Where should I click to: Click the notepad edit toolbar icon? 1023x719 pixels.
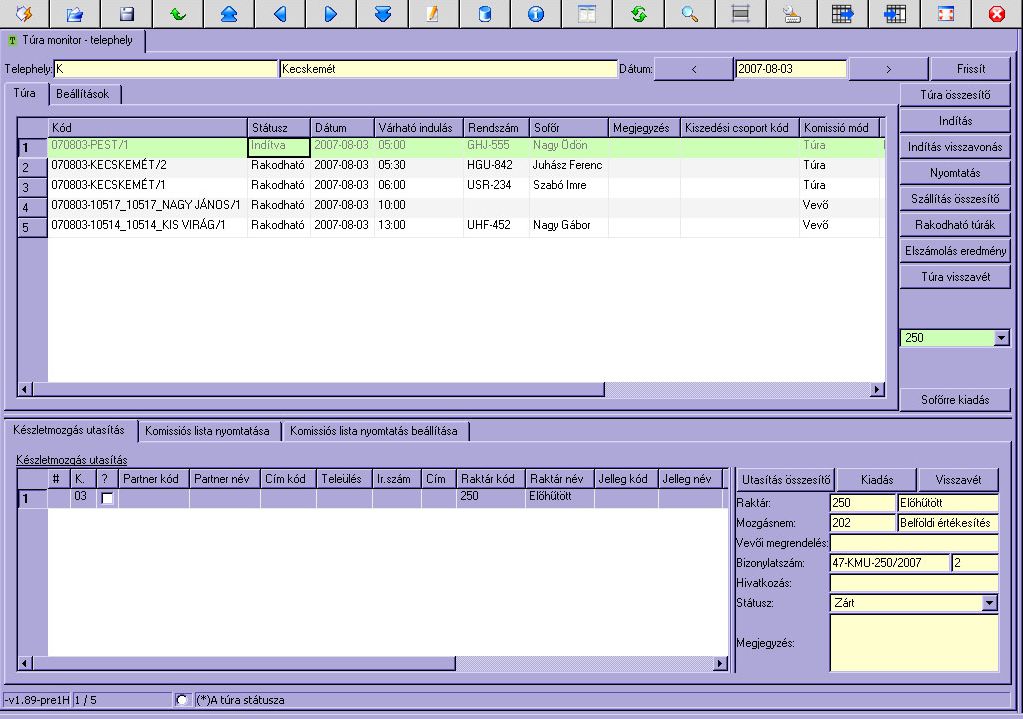(433, 14)
